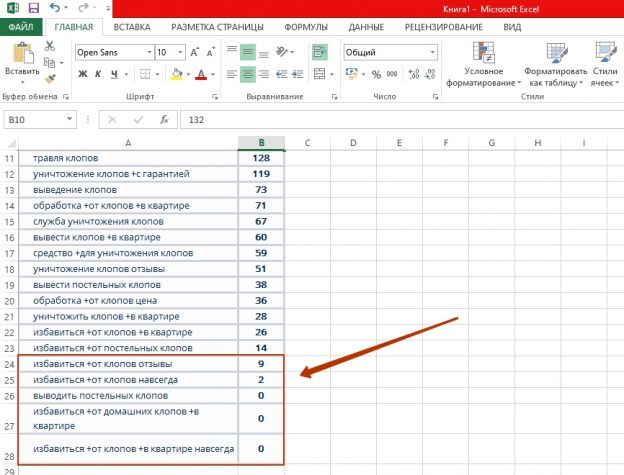Paste with the Вставить clipboard icon
624x475 pixels.
coord(22,53)
